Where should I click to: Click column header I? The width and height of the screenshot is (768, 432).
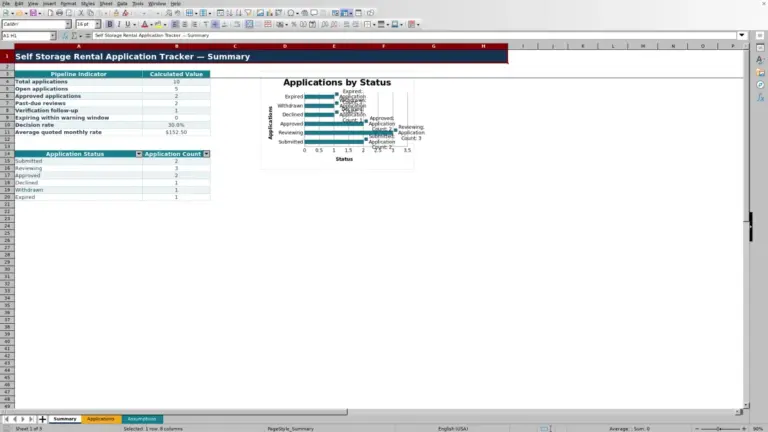[x=523, y=46]
